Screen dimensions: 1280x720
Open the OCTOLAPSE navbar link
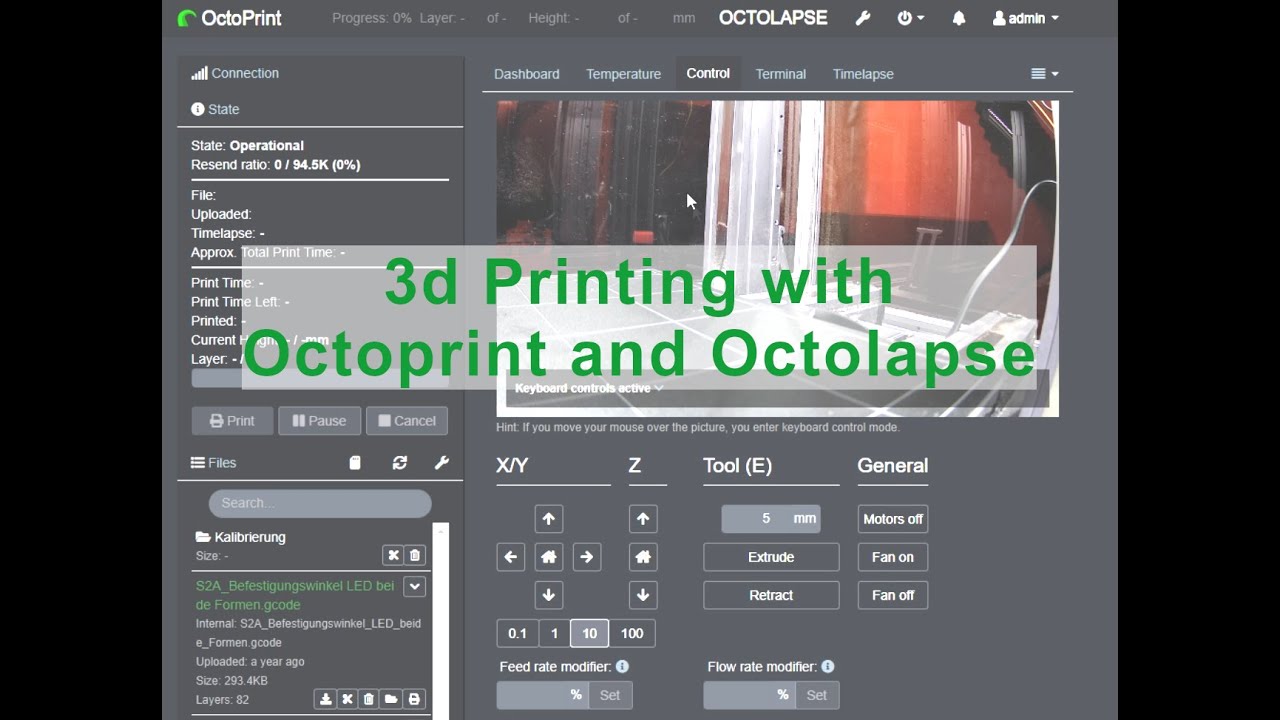coord(773,18)
